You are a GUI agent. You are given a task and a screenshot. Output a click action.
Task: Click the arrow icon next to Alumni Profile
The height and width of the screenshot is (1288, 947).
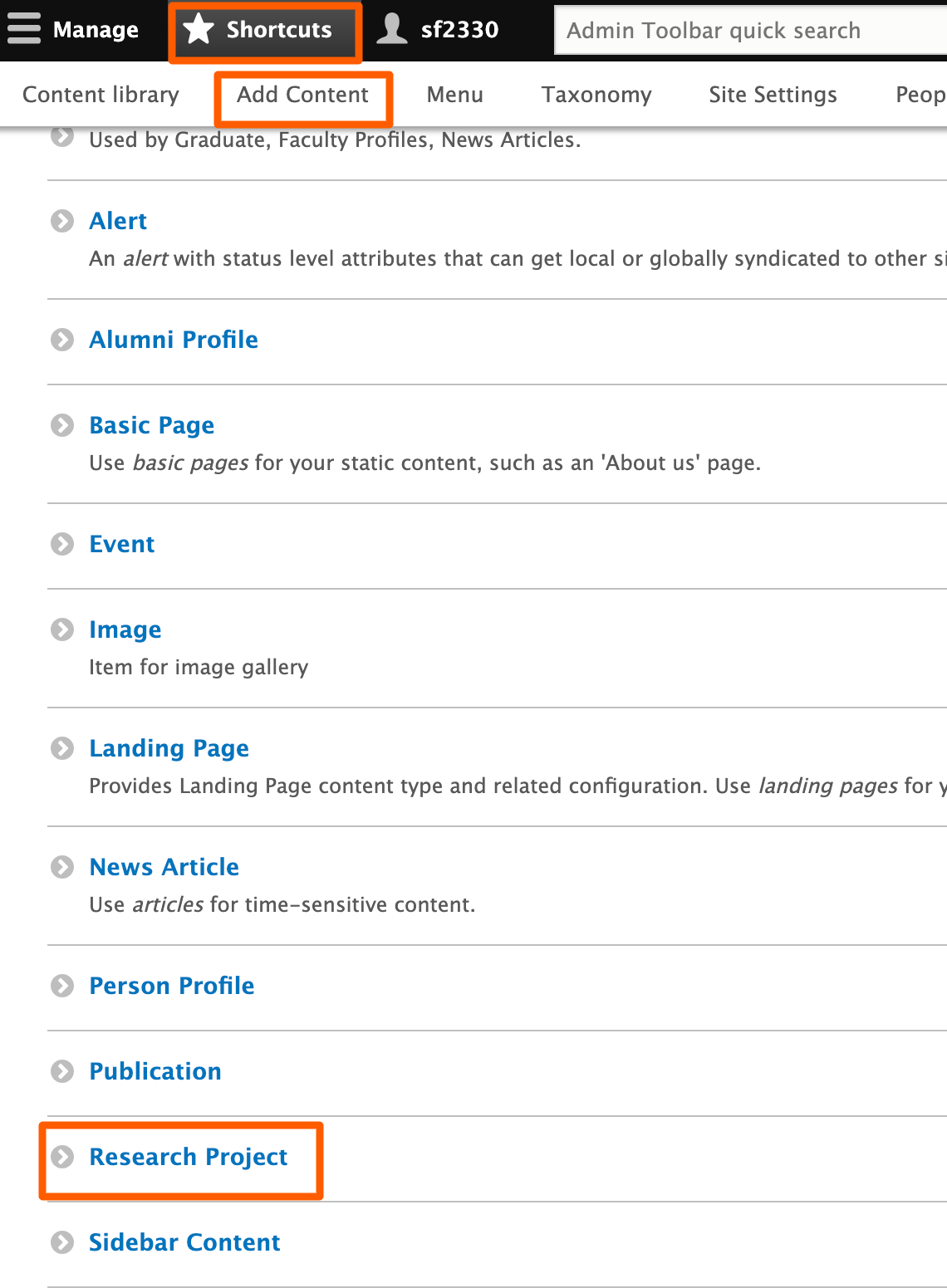tap(62, 340)
